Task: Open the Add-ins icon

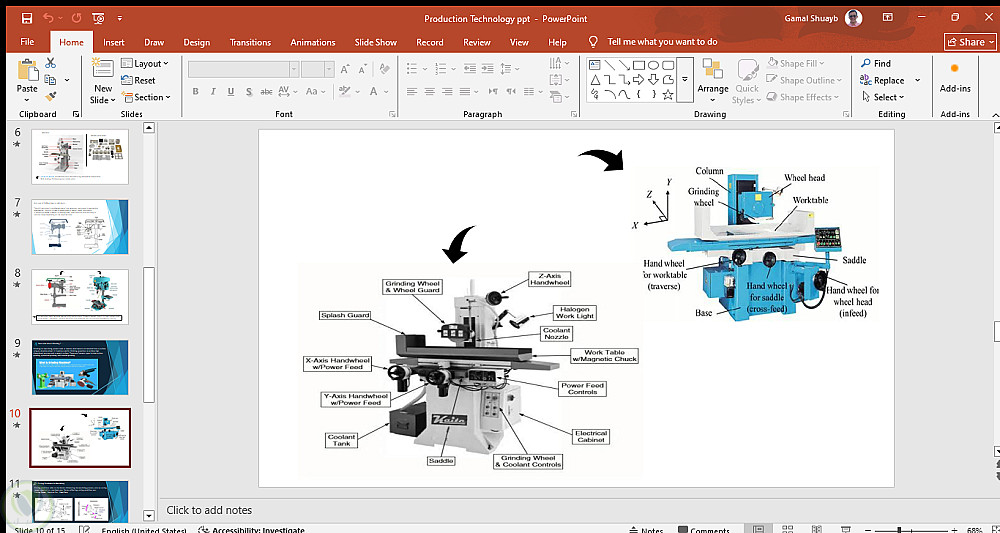Action: pos(954,69)
